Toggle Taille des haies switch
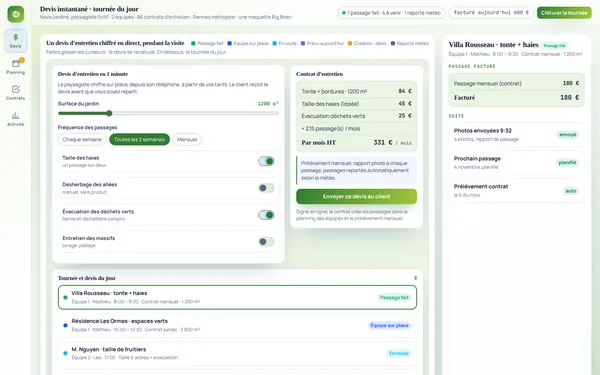This screenshot has height=375, width=600. pos(266,161)
